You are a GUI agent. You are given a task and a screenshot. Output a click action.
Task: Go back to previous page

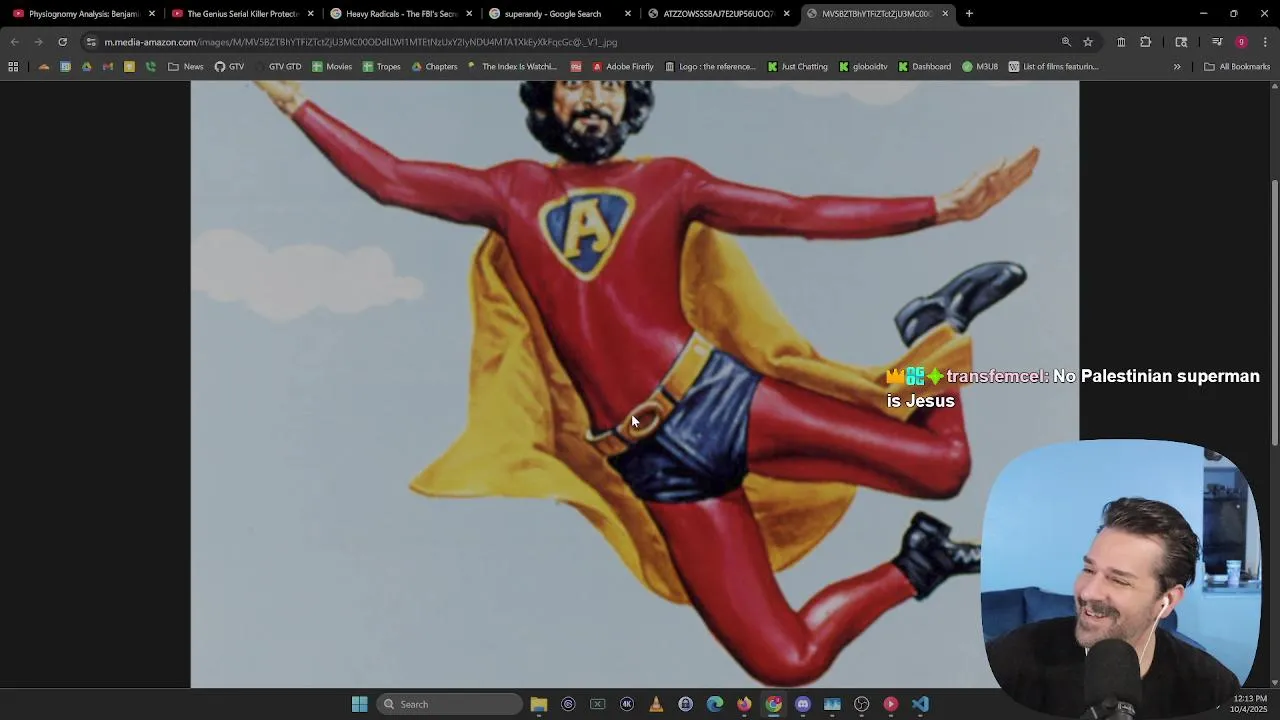click(14, 42)
